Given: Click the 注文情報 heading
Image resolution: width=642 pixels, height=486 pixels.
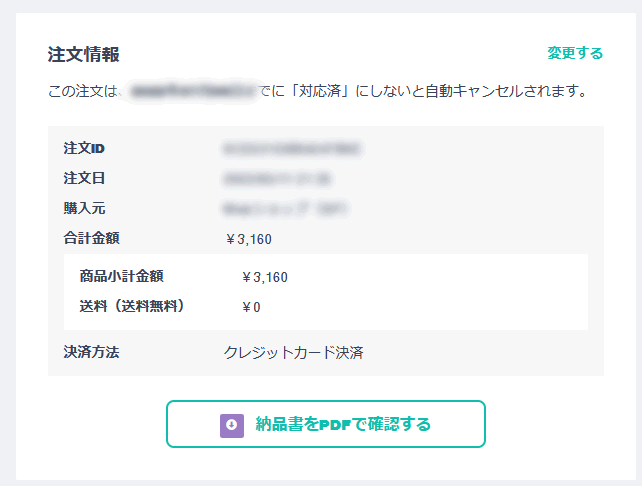Looking at the screenshot, I should (84, 54).
